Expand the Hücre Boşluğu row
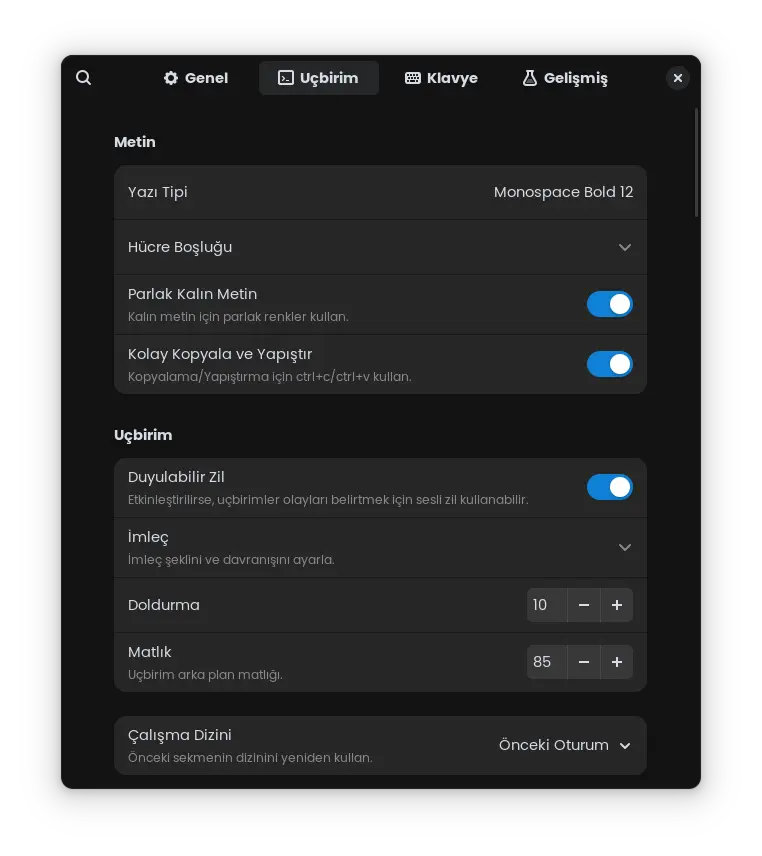Image resolution: width=762 pixels, height=856 pixels. point(380,247)
